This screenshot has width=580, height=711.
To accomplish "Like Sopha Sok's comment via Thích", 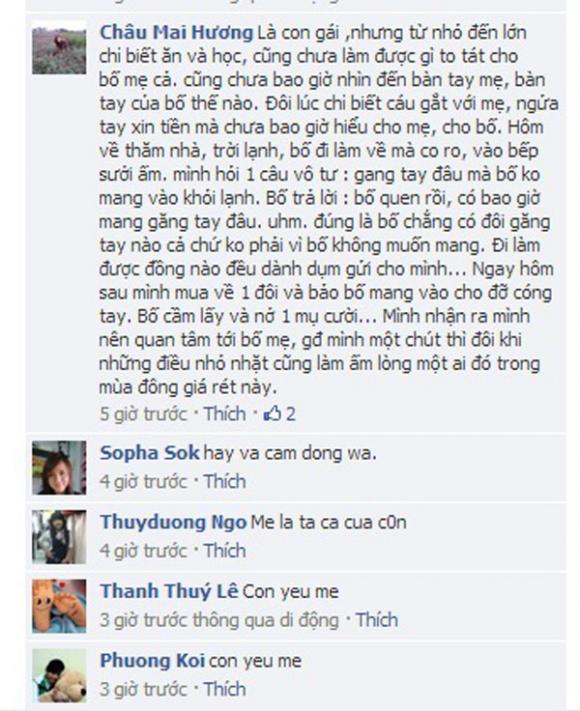I will (x=224, y=481).
